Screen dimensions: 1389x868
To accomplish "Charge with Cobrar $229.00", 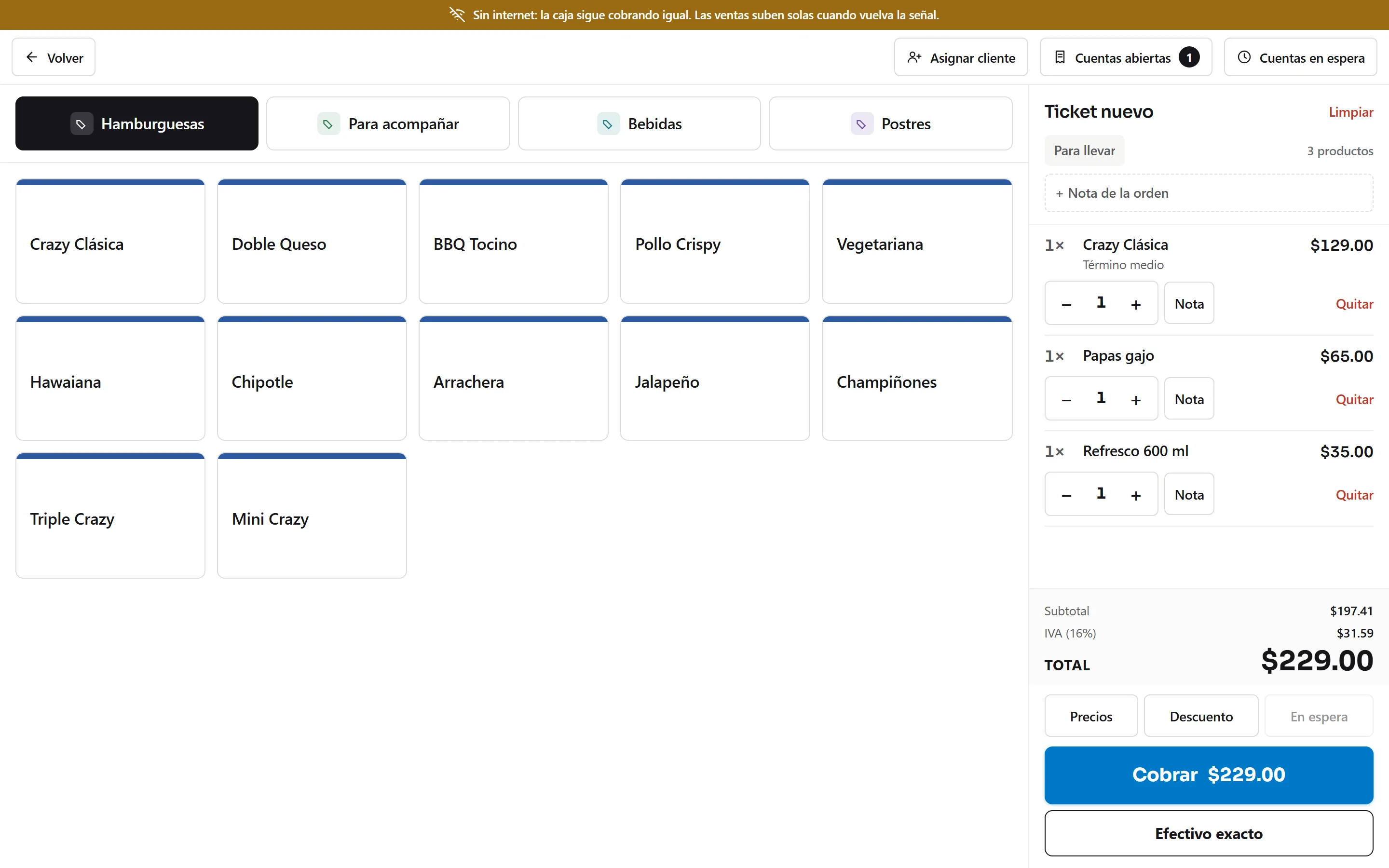I will click(x=1209, y=774).
